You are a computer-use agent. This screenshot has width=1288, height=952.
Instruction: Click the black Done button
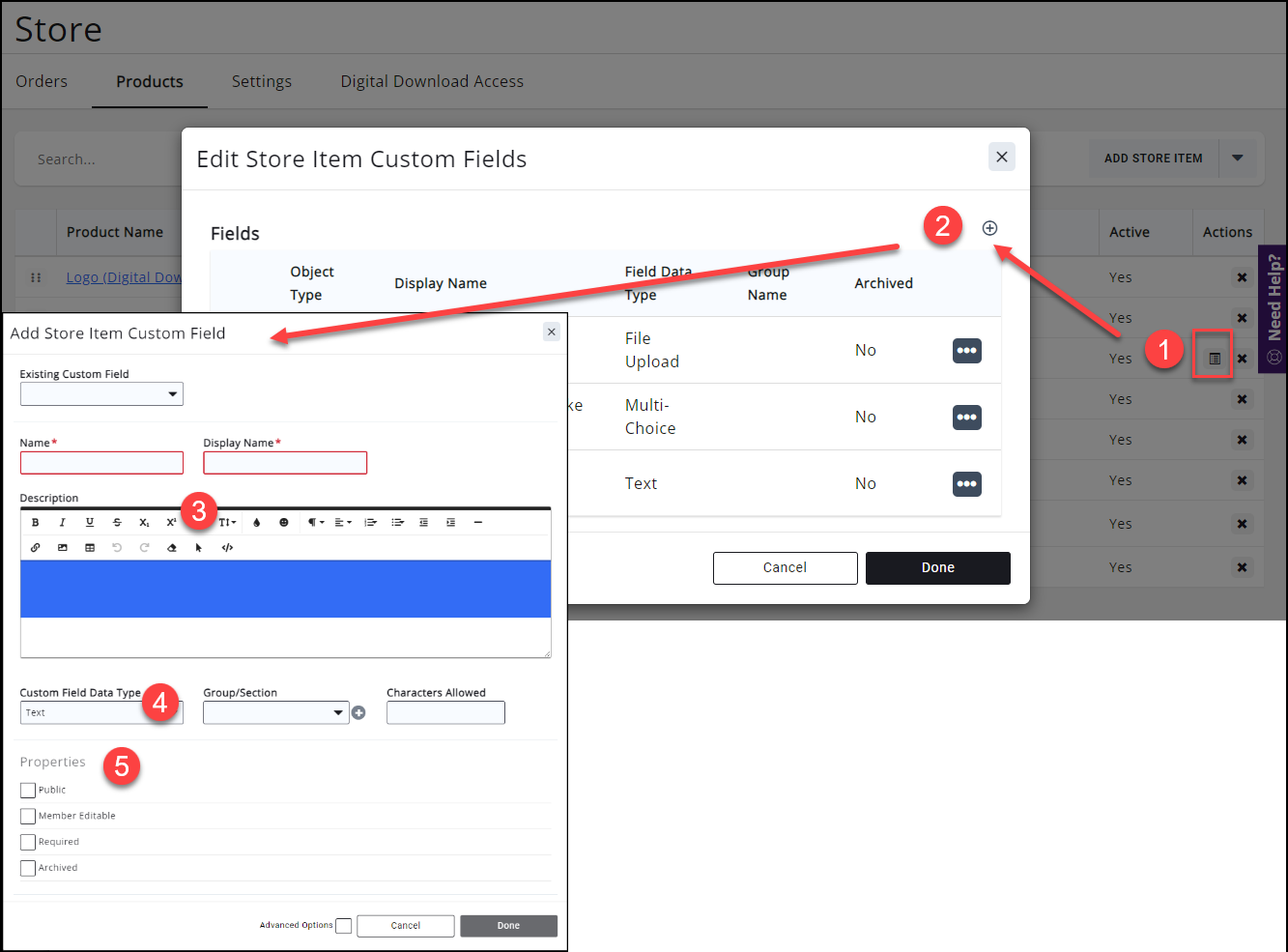pyautogui.click(x=937, y=568)
